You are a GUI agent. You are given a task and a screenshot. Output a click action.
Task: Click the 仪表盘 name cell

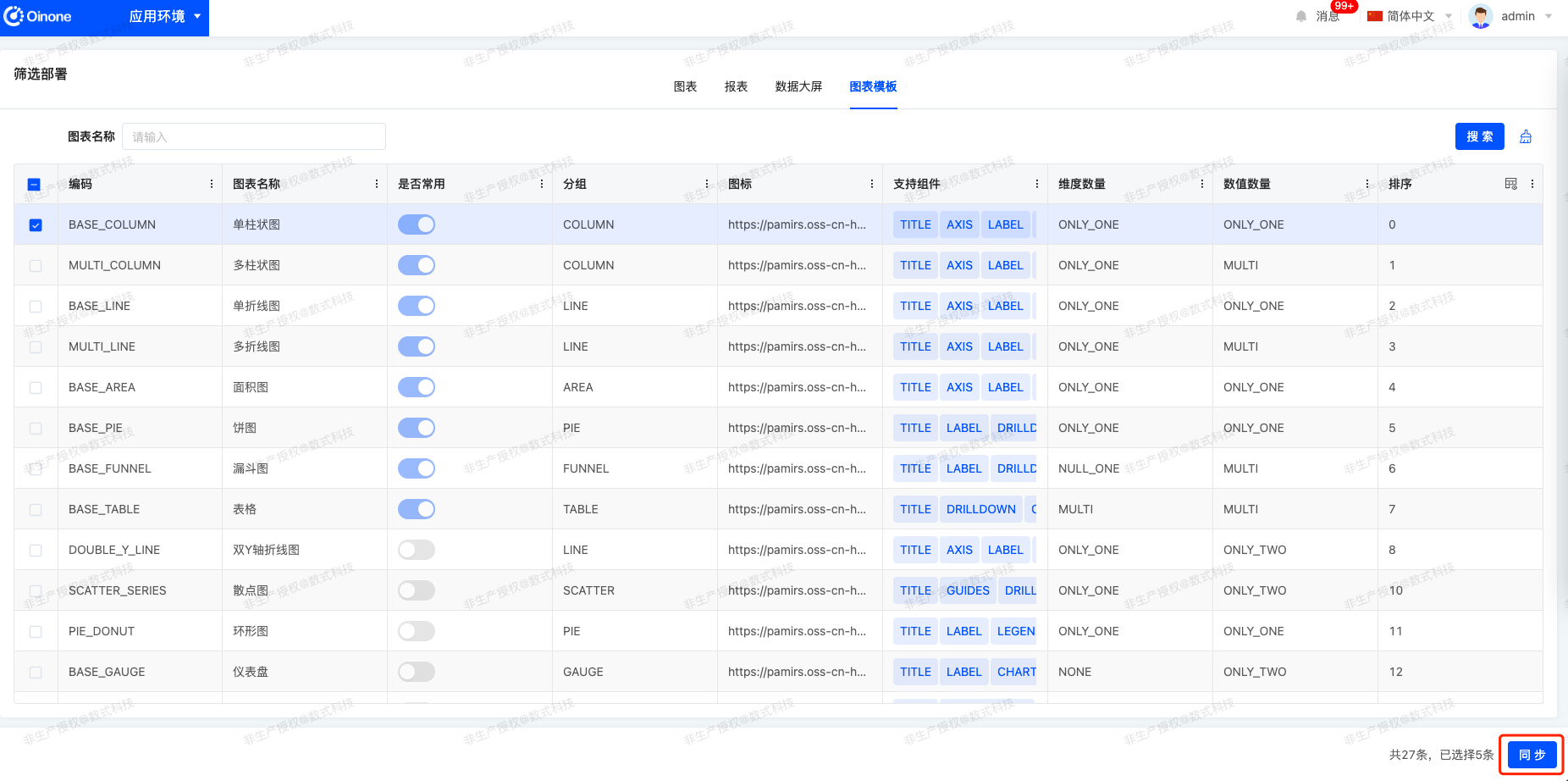251,672
